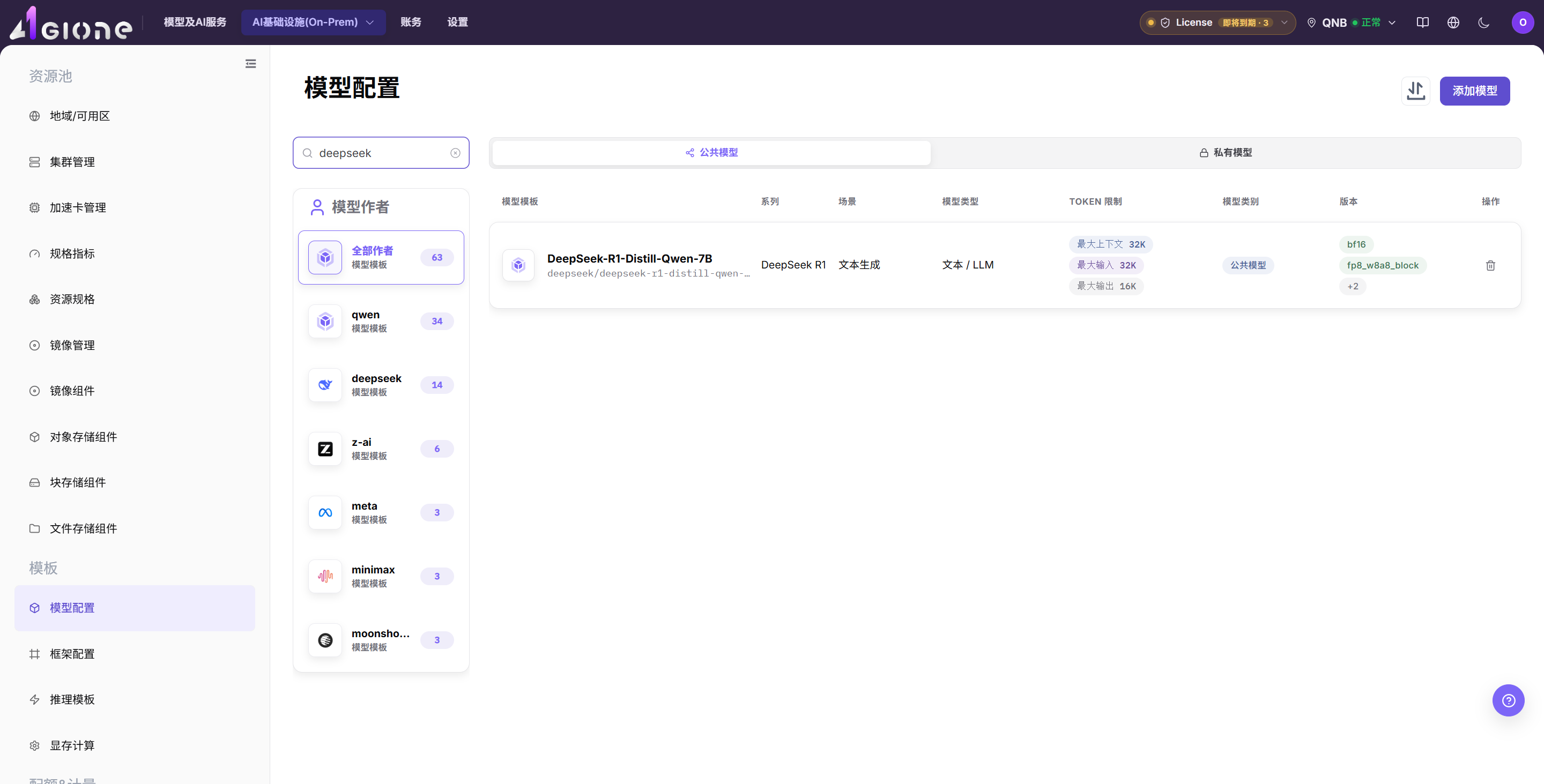Click the 即将到期 · 3 license badge
Screen dimensions: 1544x784
click(1245, 23)
